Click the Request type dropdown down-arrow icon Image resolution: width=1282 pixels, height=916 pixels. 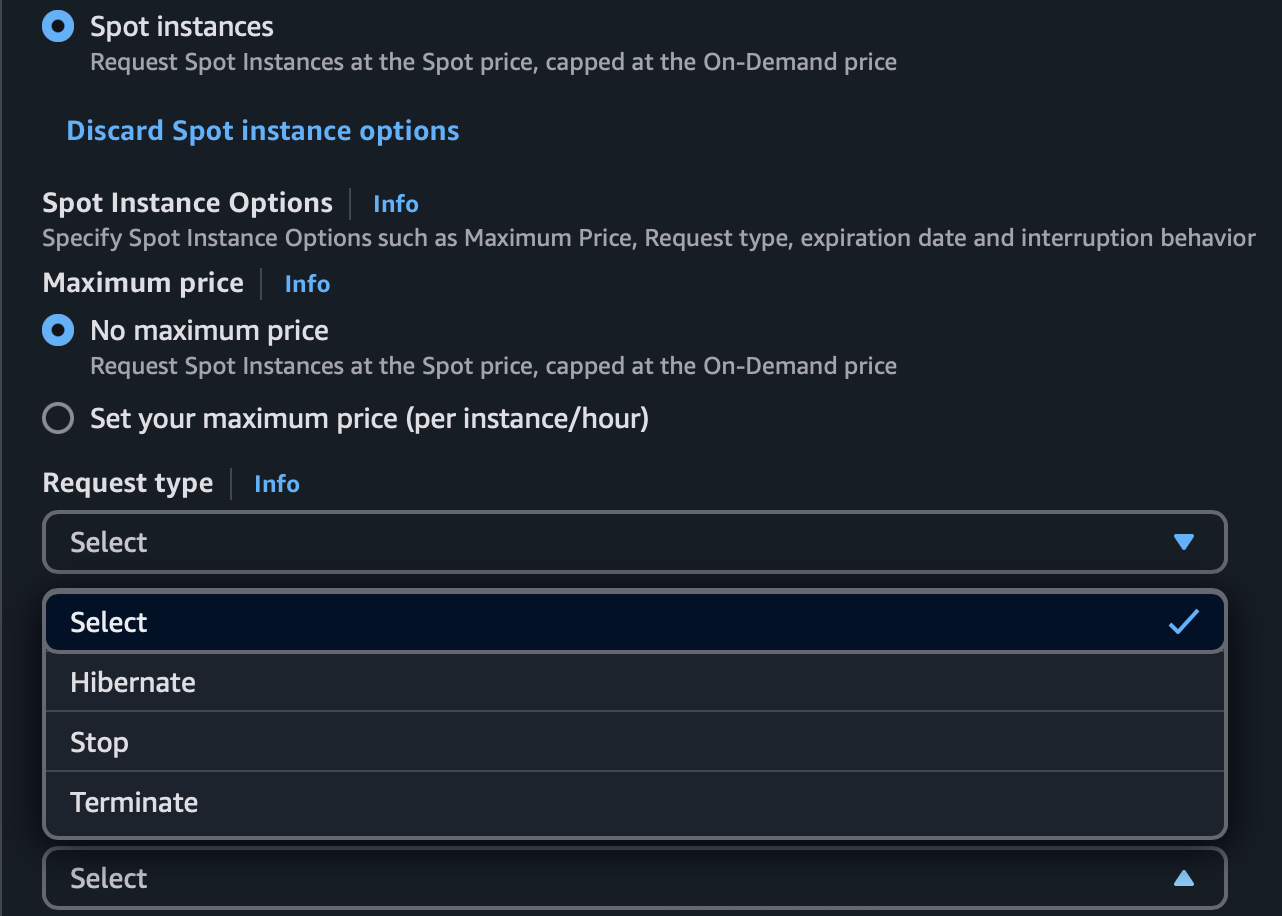pos(1184,542)
